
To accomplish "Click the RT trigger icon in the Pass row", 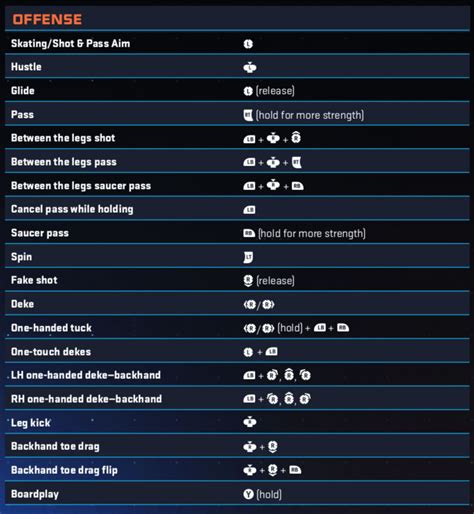I will [248, 115].
